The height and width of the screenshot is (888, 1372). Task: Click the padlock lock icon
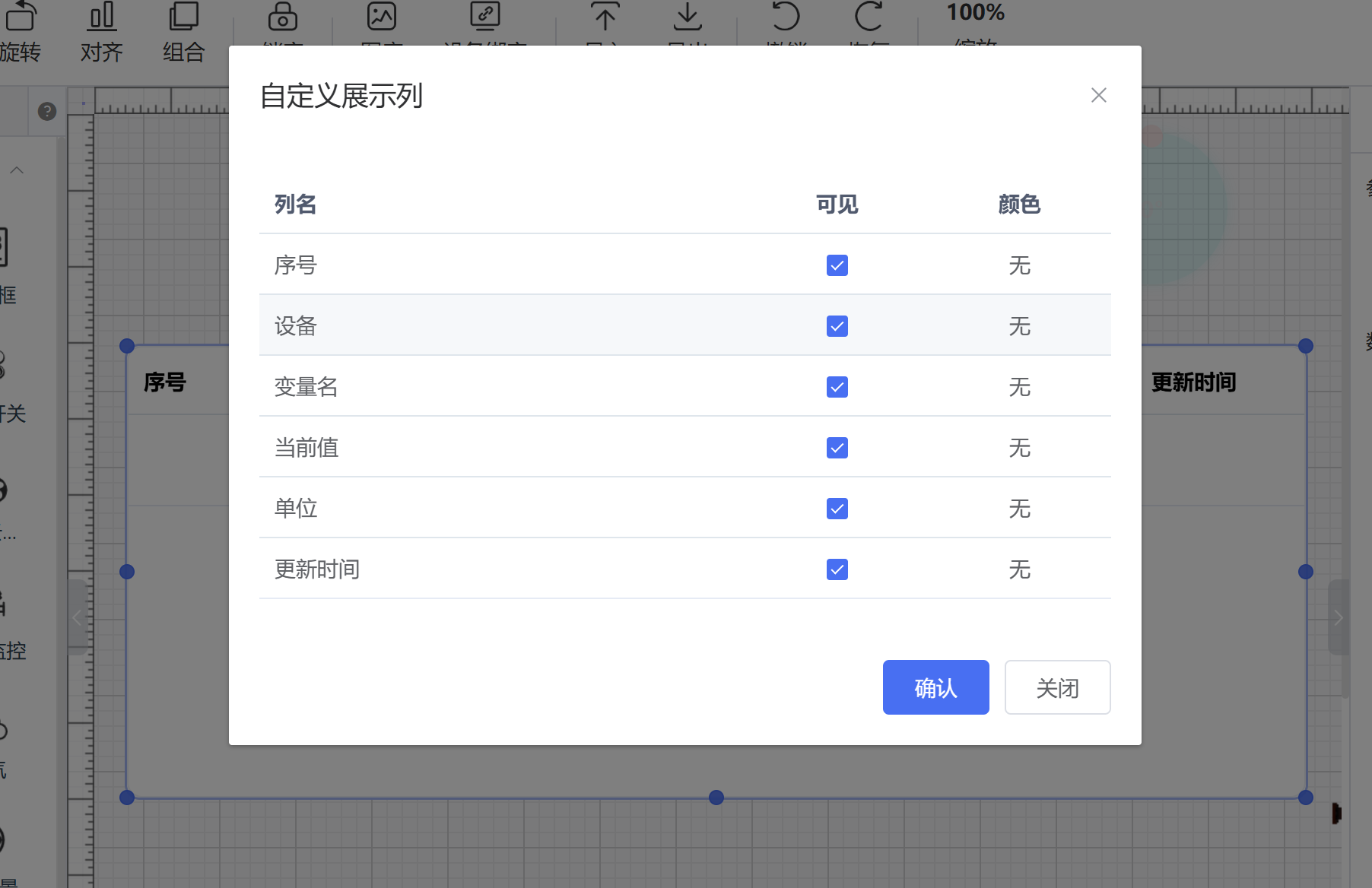tap(282, 17)
